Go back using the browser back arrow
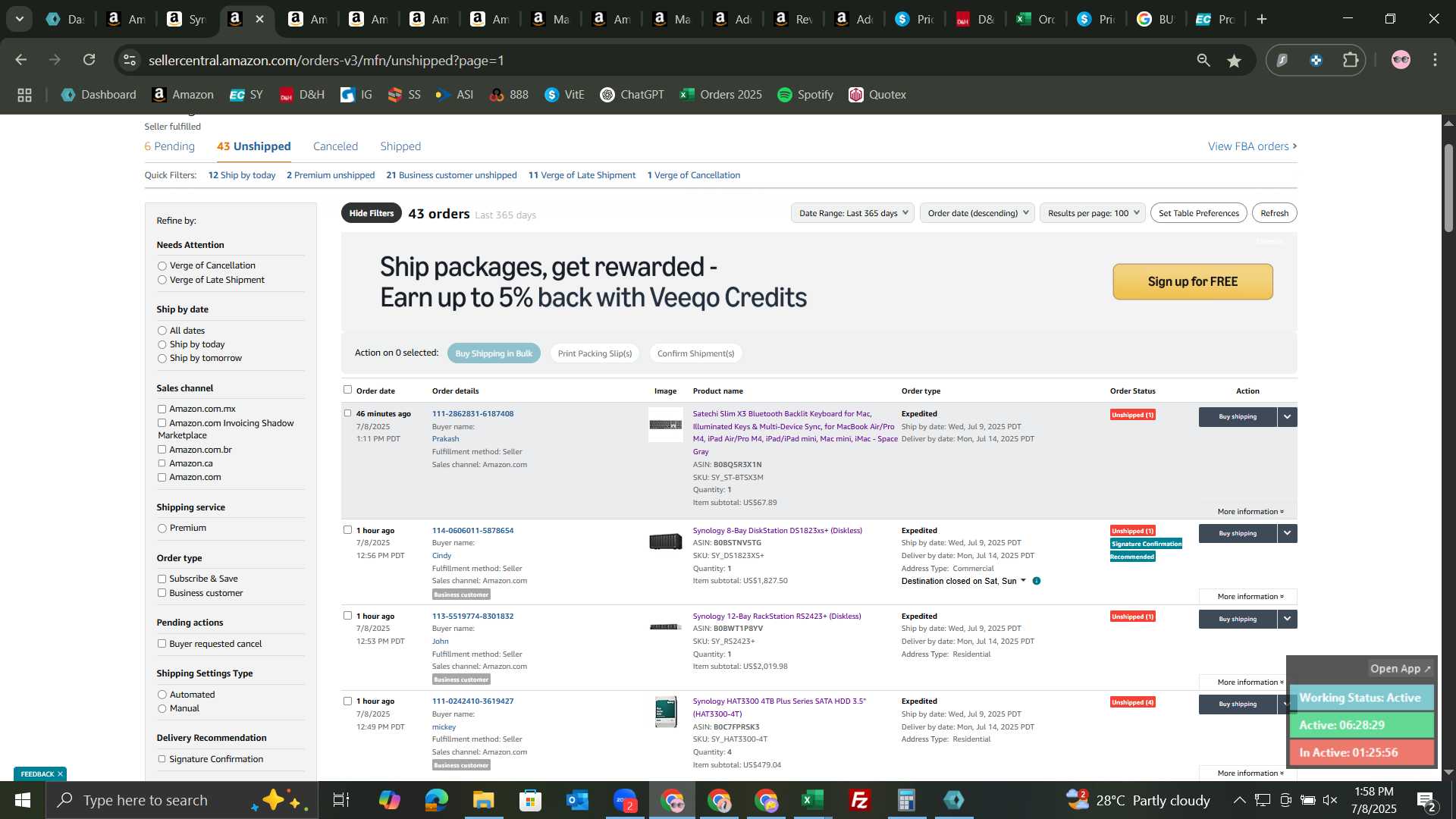This screenshot has height=819, width=1456. [x=21, y=60]
